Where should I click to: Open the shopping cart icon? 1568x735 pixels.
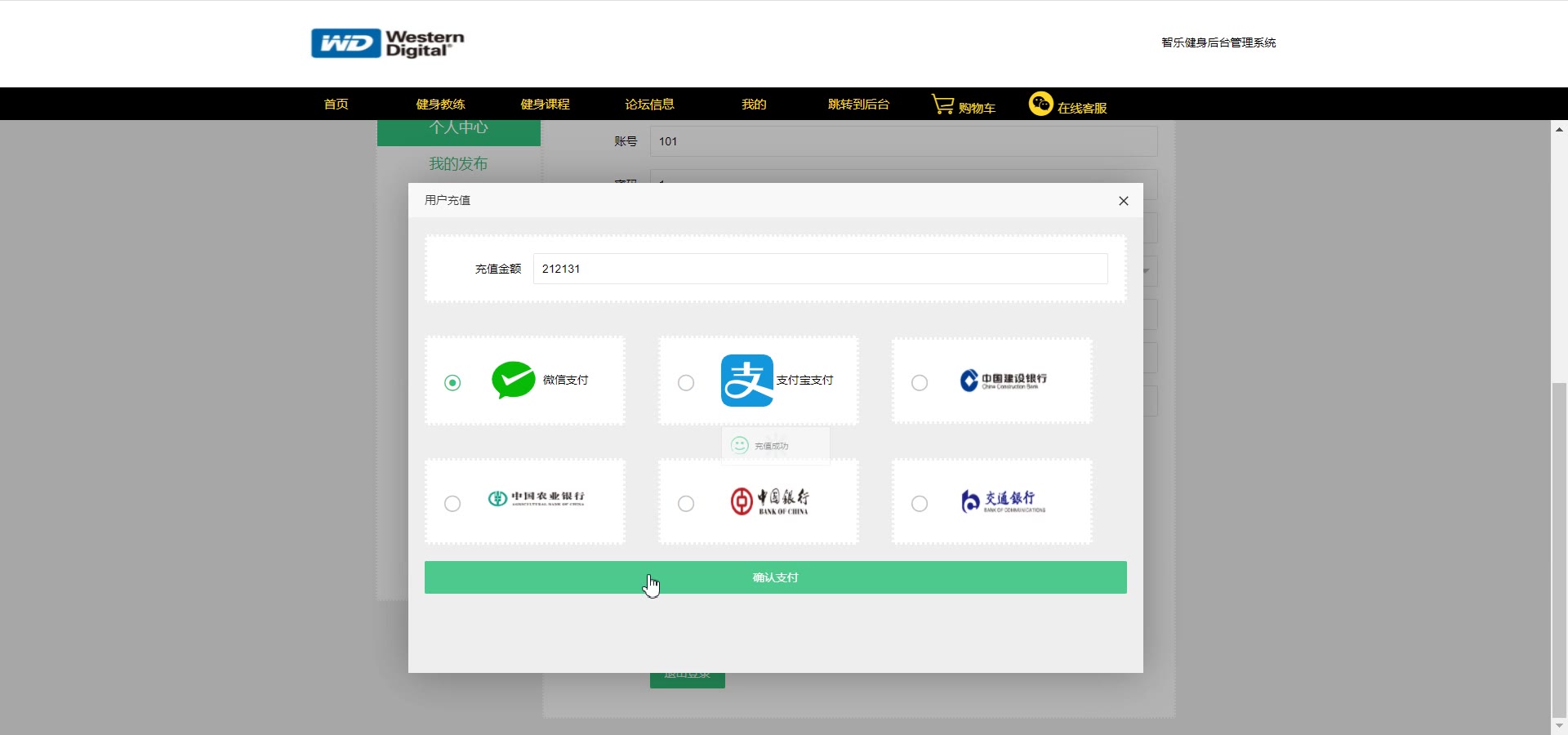(x=942, y=104)
